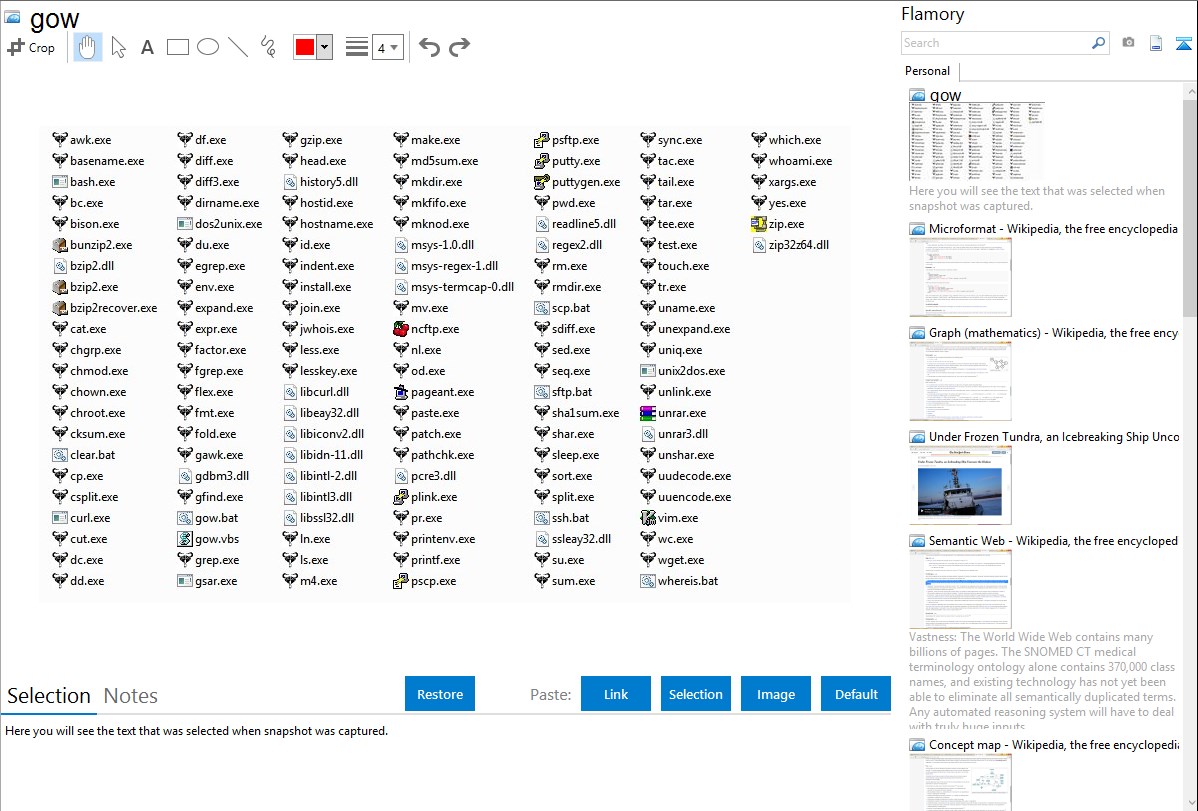Click the grep.exe file name

pyautogui.click(x=217, y=560)
